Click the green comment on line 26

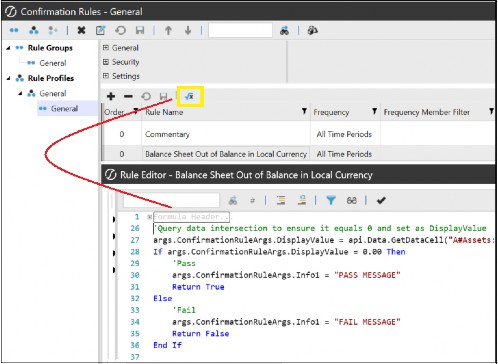pyautogui.click(x=320, y=228)
